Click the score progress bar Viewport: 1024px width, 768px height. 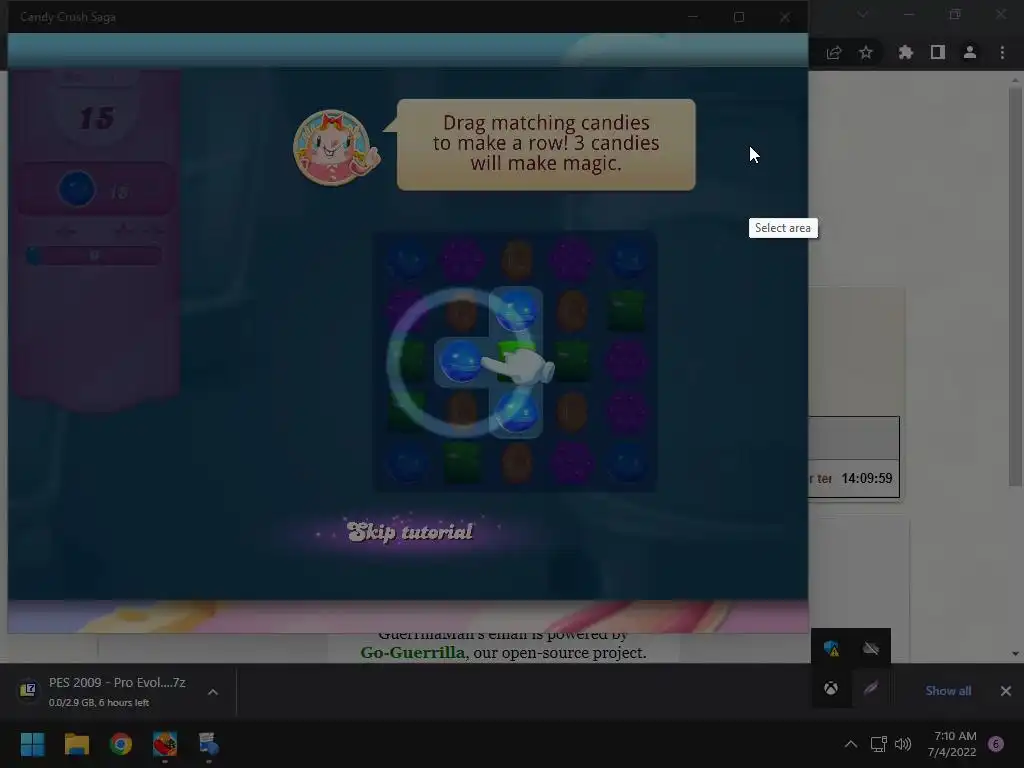[94, 255]
